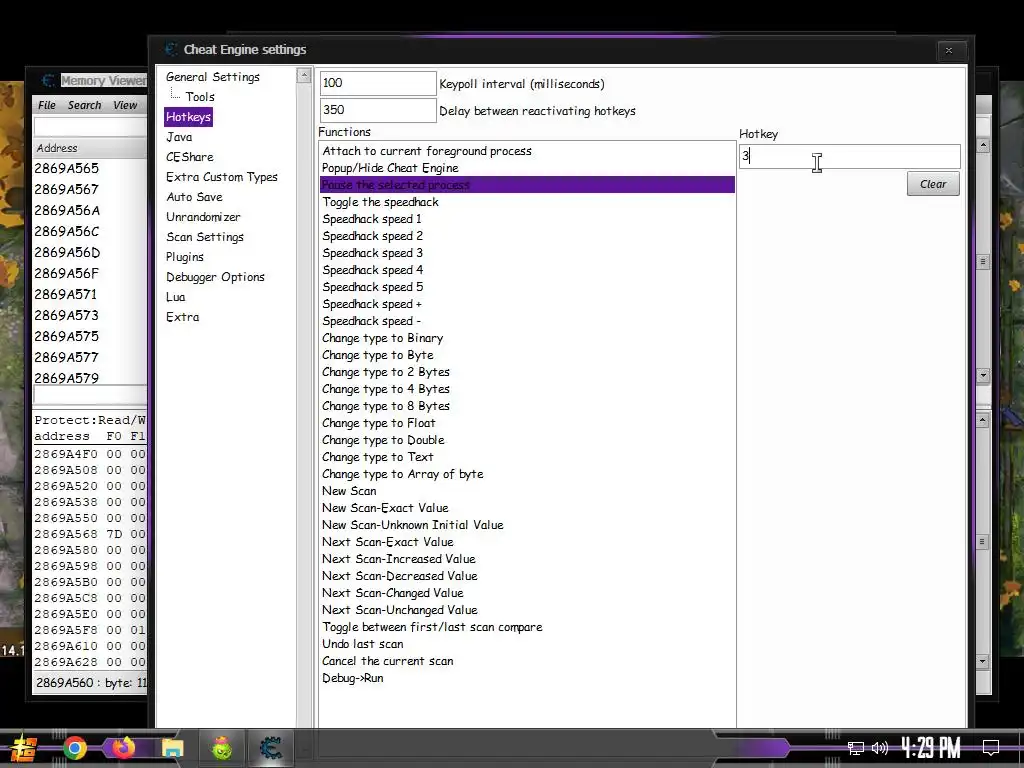
Task: Open the Start menu icon on taskbar
Action: pos(22,748)
